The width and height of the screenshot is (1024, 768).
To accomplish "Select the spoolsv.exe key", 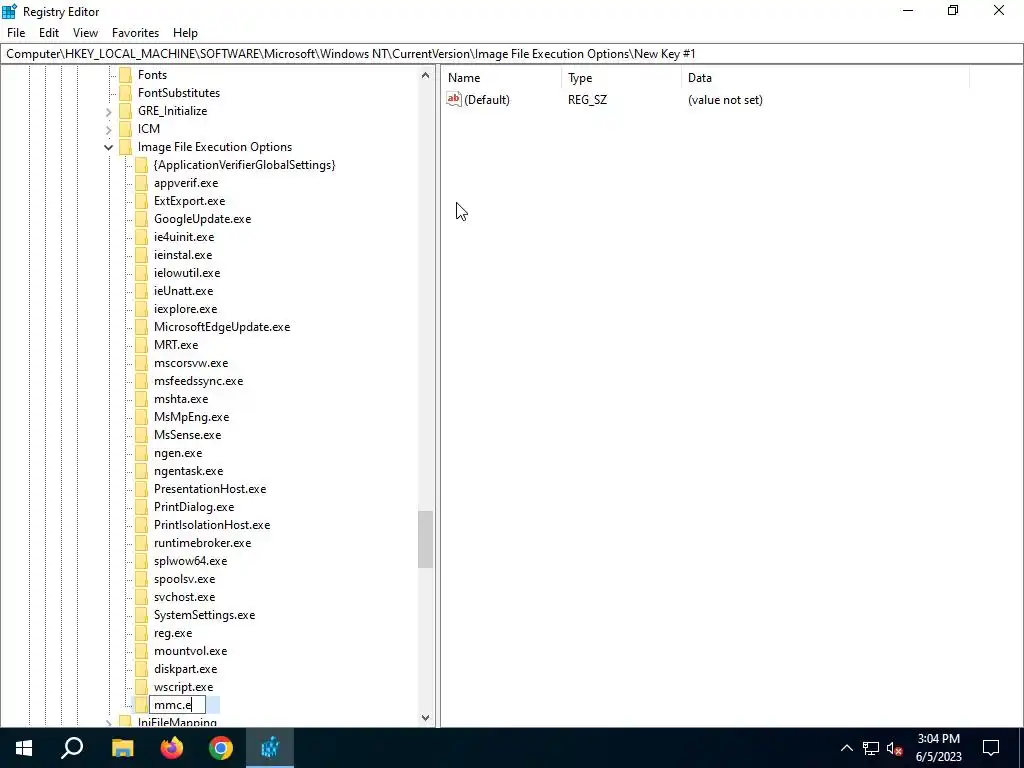I will [184, 578].
